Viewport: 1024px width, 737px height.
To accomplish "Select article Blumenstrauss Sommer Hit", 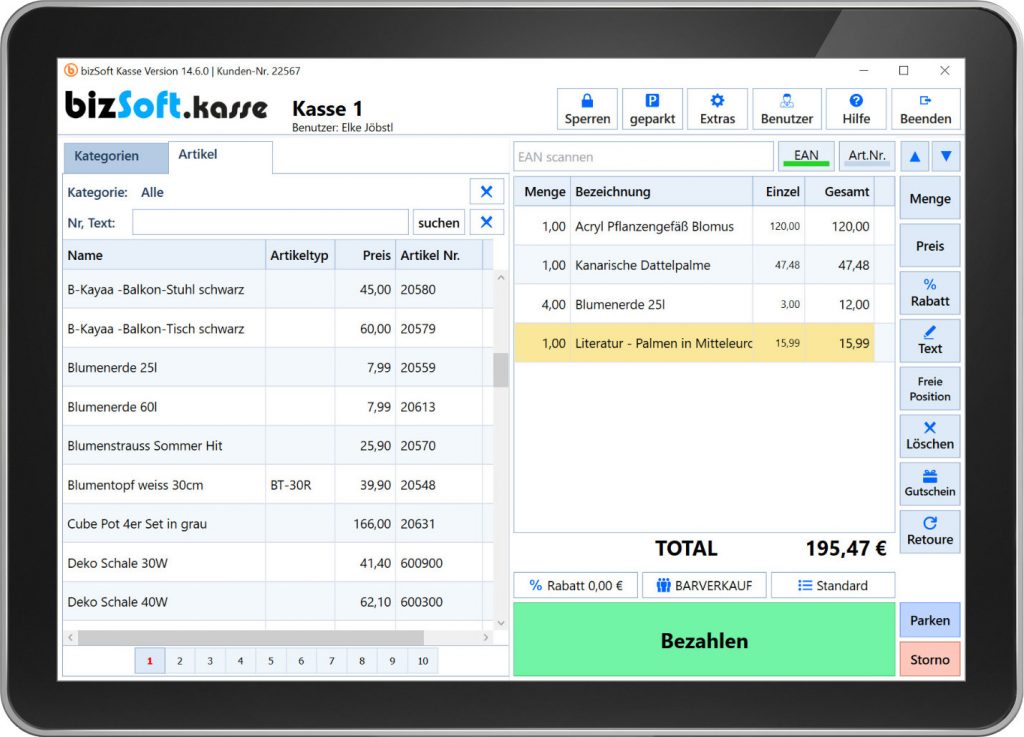I will click(278, 446).
